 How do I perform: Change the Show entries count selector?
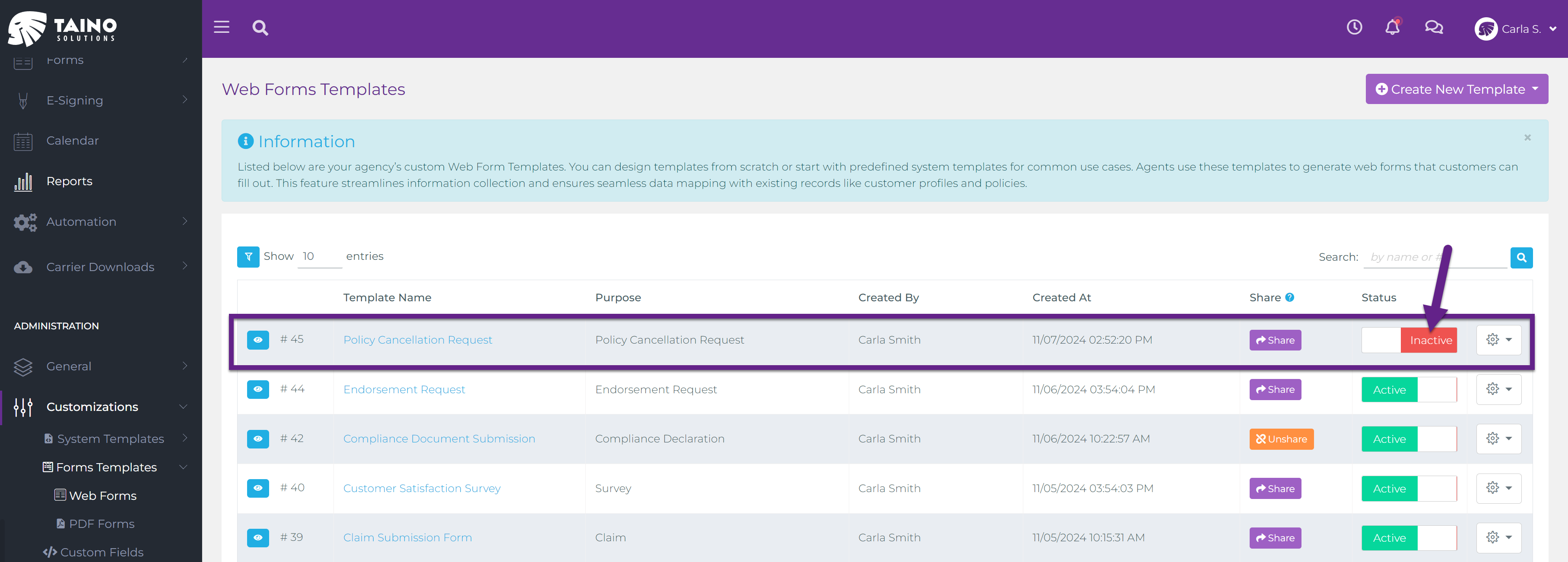point(320,257)
